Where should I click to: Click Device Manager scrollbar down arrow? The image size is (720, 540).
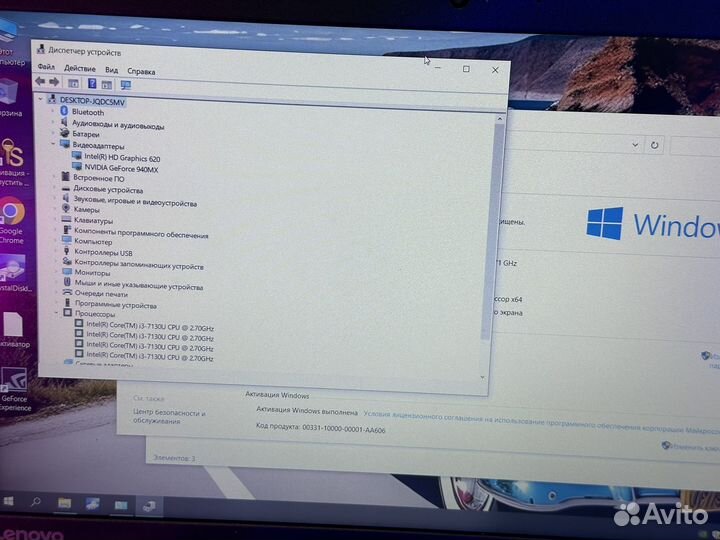point(483,377)
